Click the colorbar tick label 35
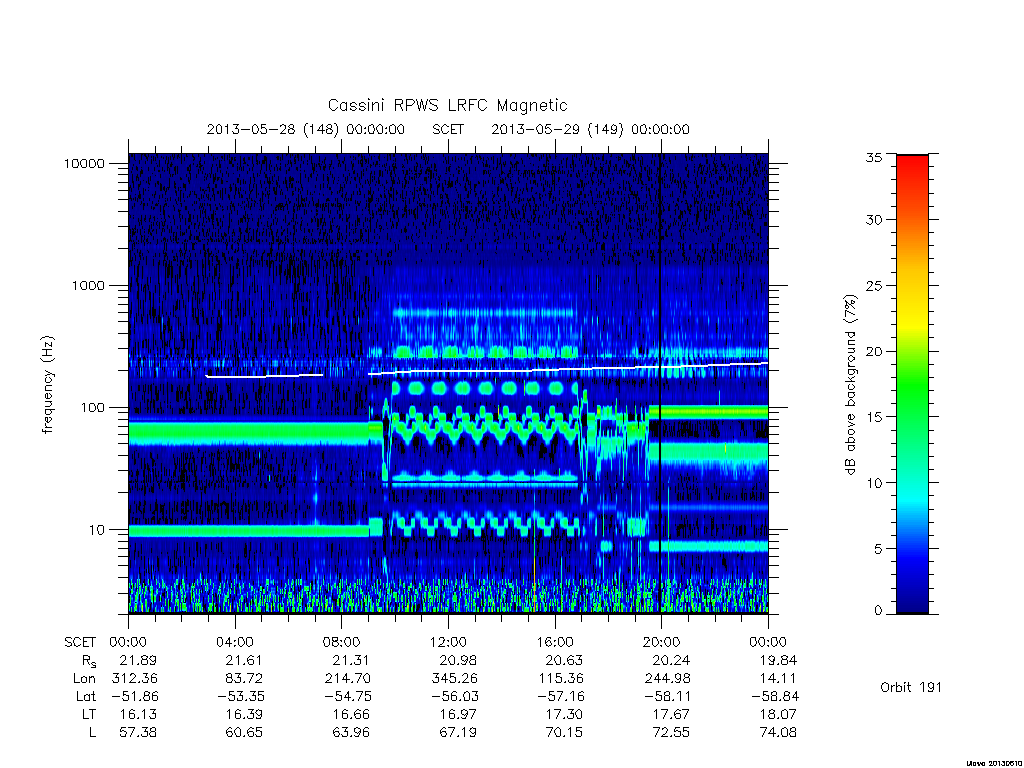 pyautogui.click(x=874, y=157)
